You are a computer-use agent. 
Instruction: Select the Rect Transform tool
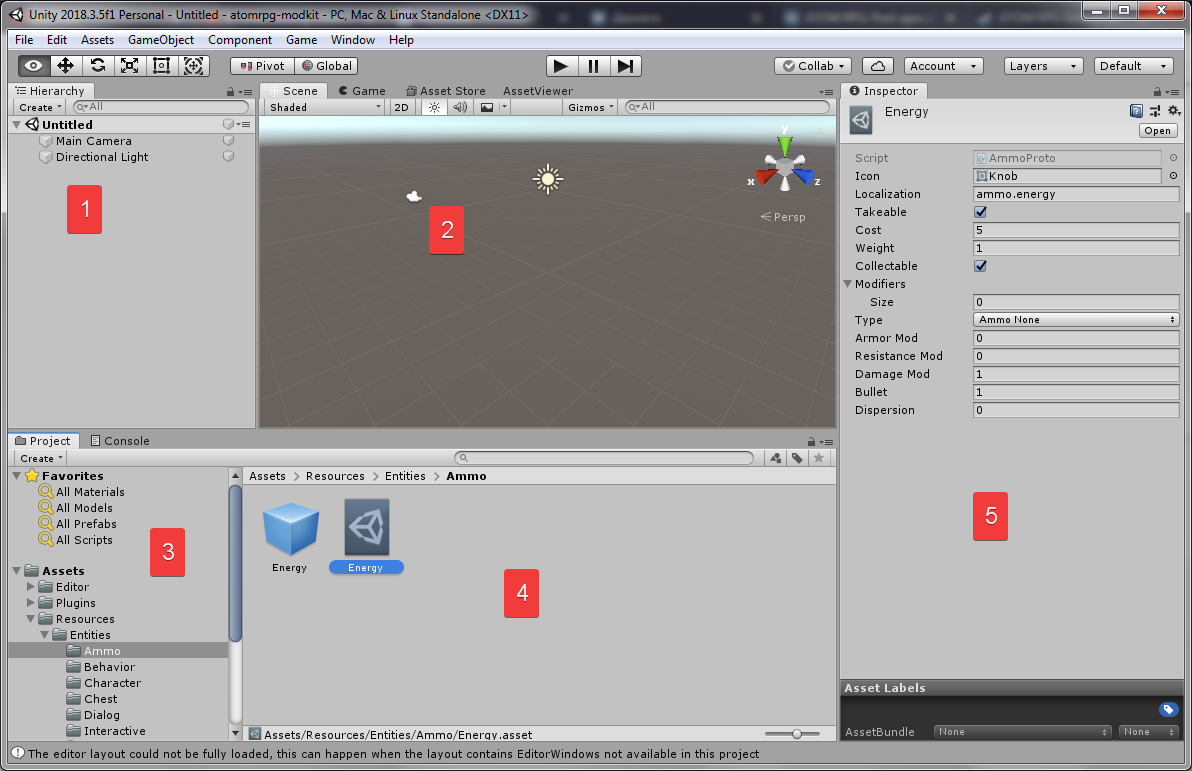coord(162,66)
